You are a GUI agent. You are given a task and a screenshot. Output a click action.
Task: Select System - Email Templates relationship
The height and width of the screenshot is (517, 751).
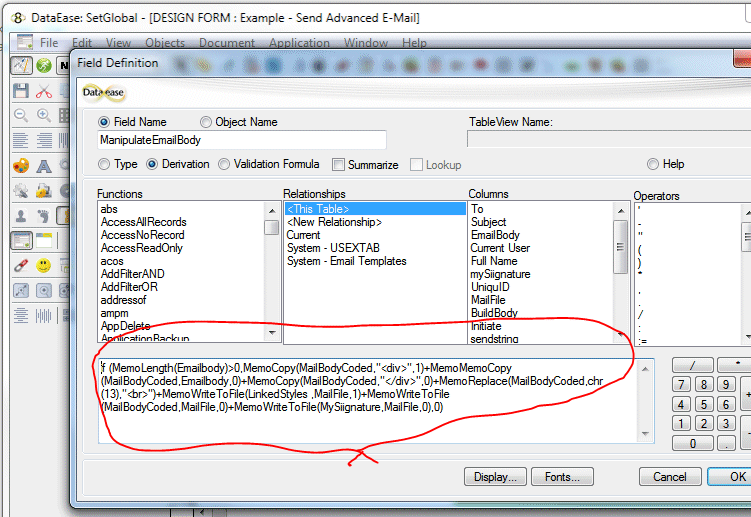(x=347, y=261)
